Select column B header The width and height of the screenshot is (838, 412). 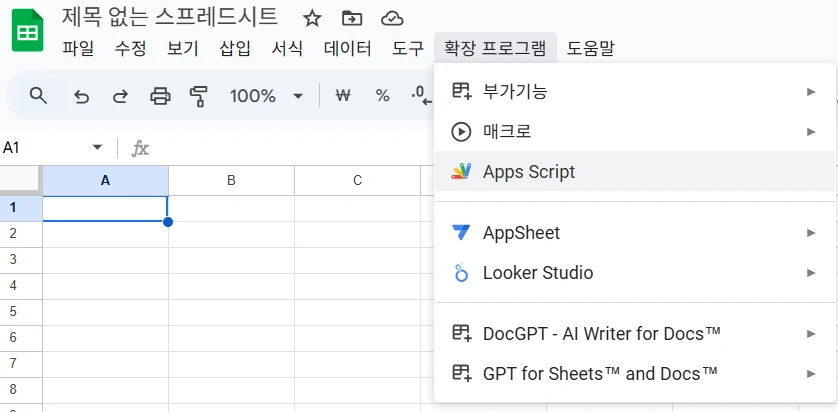click(231, 181)
